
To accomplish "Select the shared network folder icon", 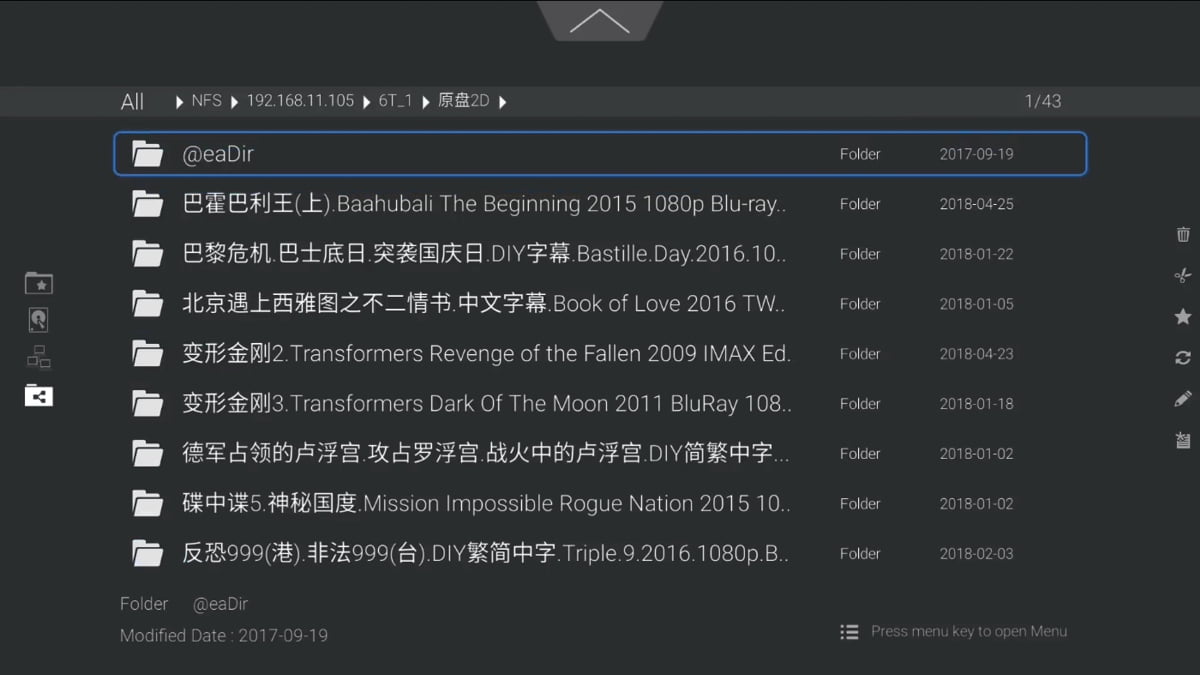I will point(38,396).
